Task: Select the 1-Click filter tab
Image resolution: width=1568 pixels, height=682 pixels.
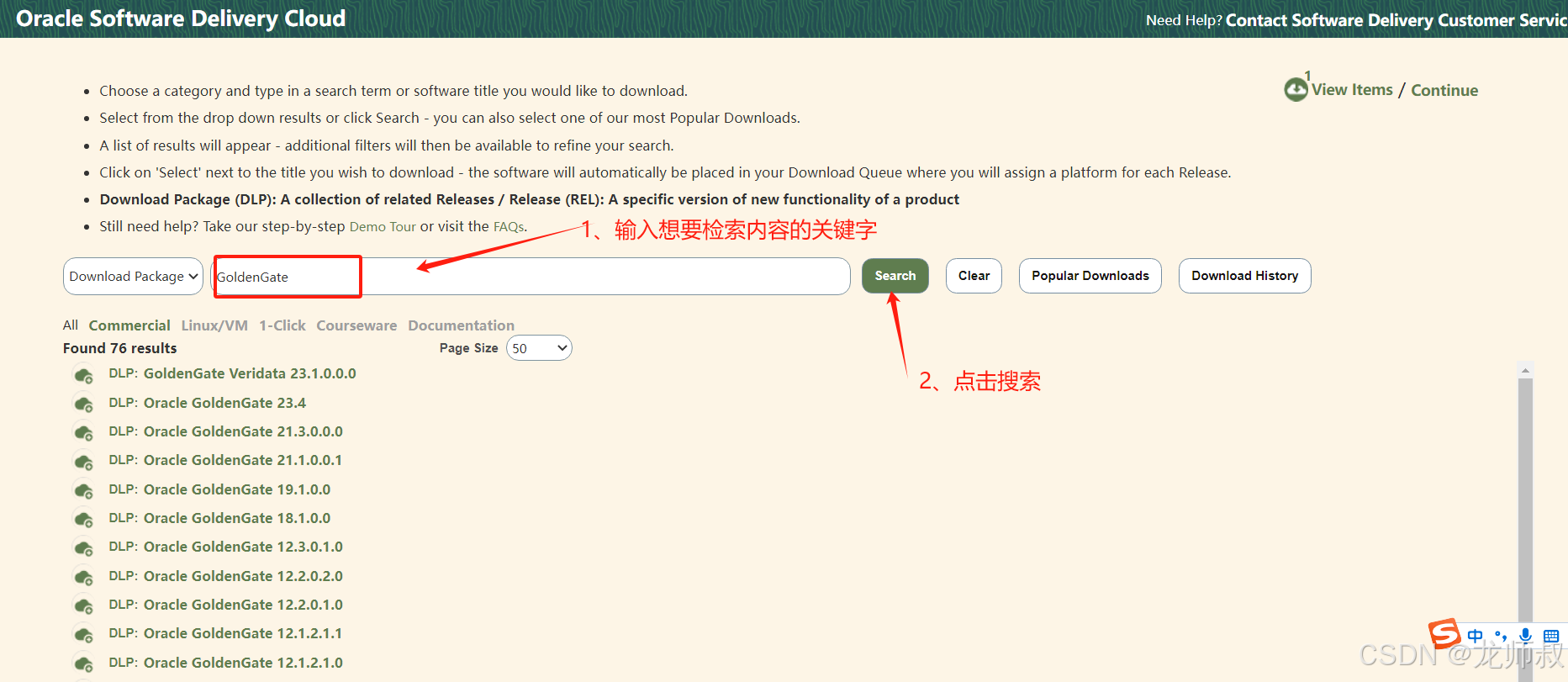Action: point(282,325)
